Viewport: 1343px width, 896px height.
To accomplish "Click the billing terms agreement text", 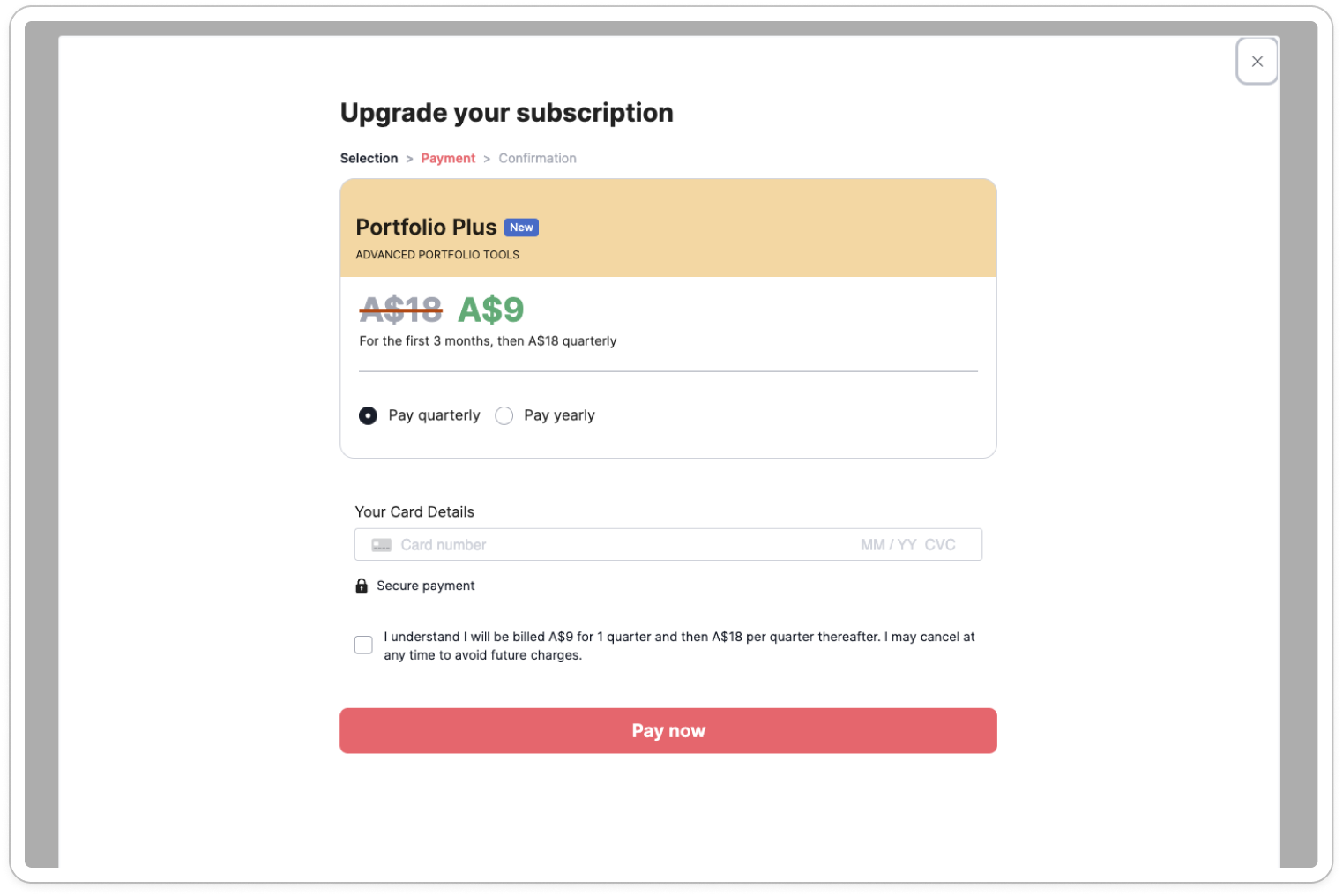I will 679,646.
